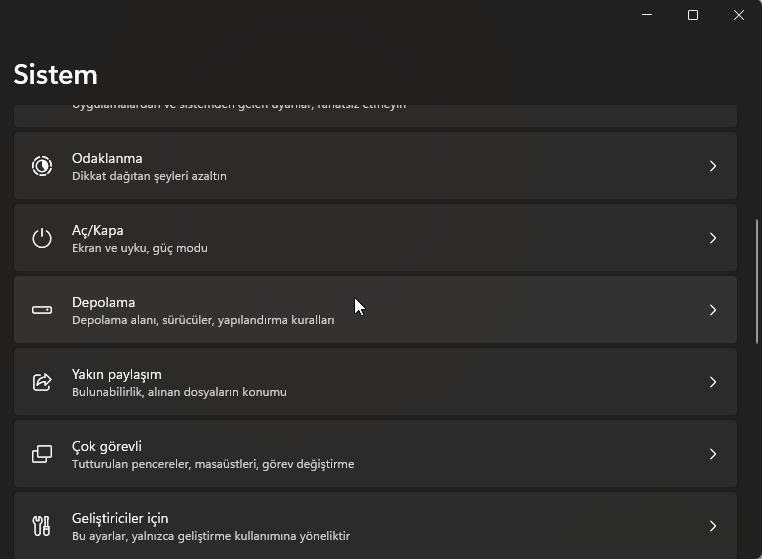Click the Sistem page heading
The height and width of the screenshot is (559, 762).
[x=56, y=75]
